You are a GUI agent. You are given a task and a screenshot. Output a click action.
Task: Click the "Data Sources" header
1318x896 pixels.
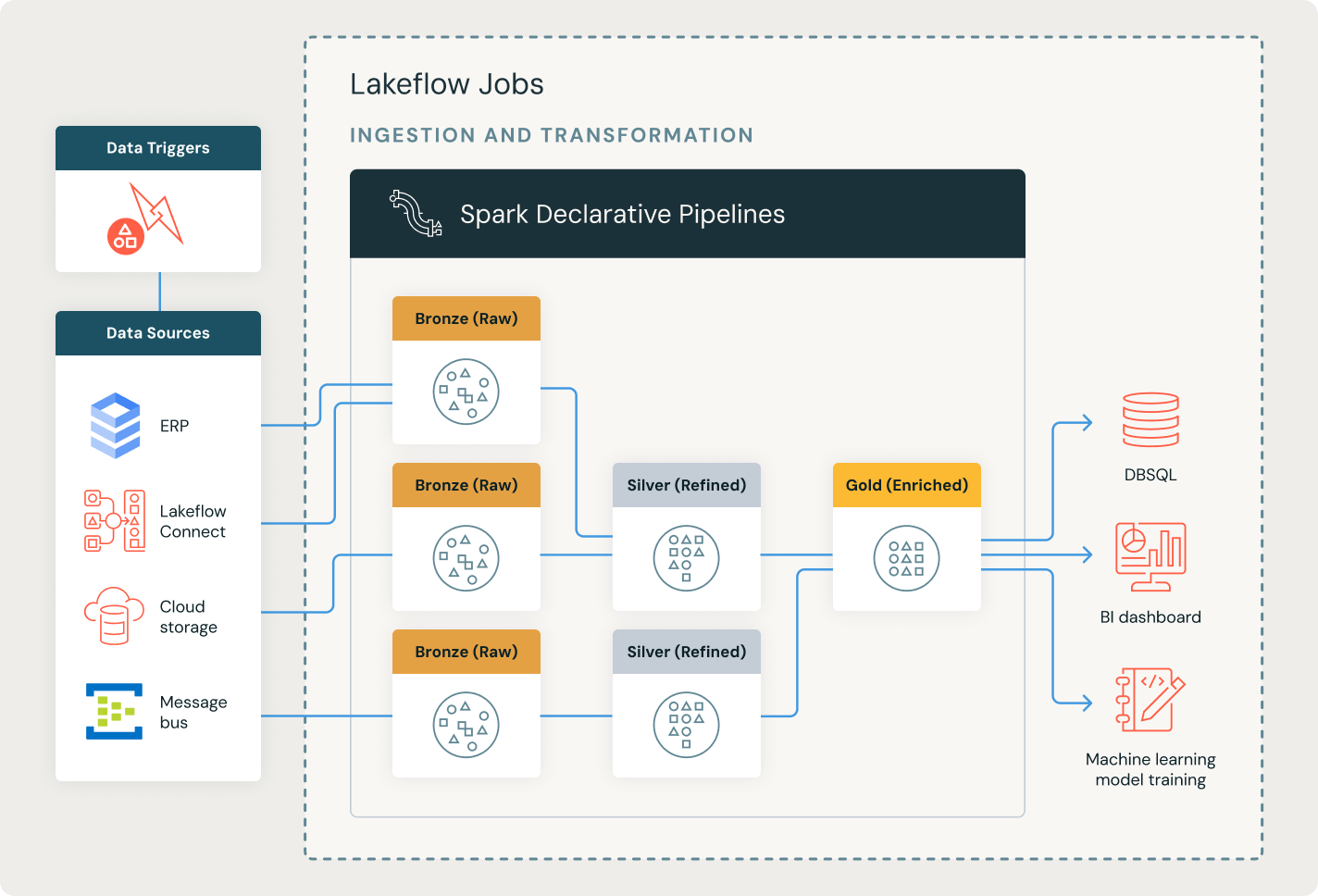[x=158, y=333]
